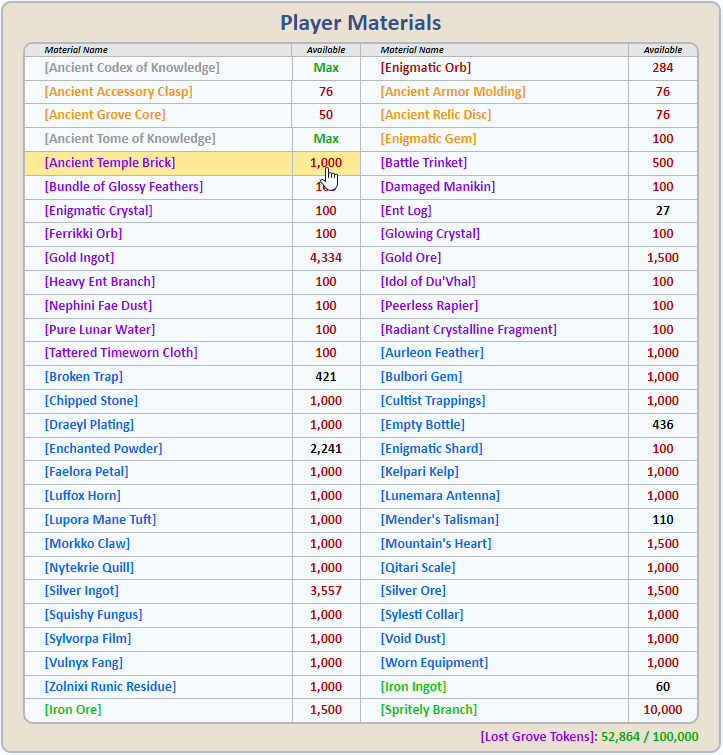Click the 2,241 Enchanted Powder amount
The image size is (723, 755).
[x=326, y=450]
